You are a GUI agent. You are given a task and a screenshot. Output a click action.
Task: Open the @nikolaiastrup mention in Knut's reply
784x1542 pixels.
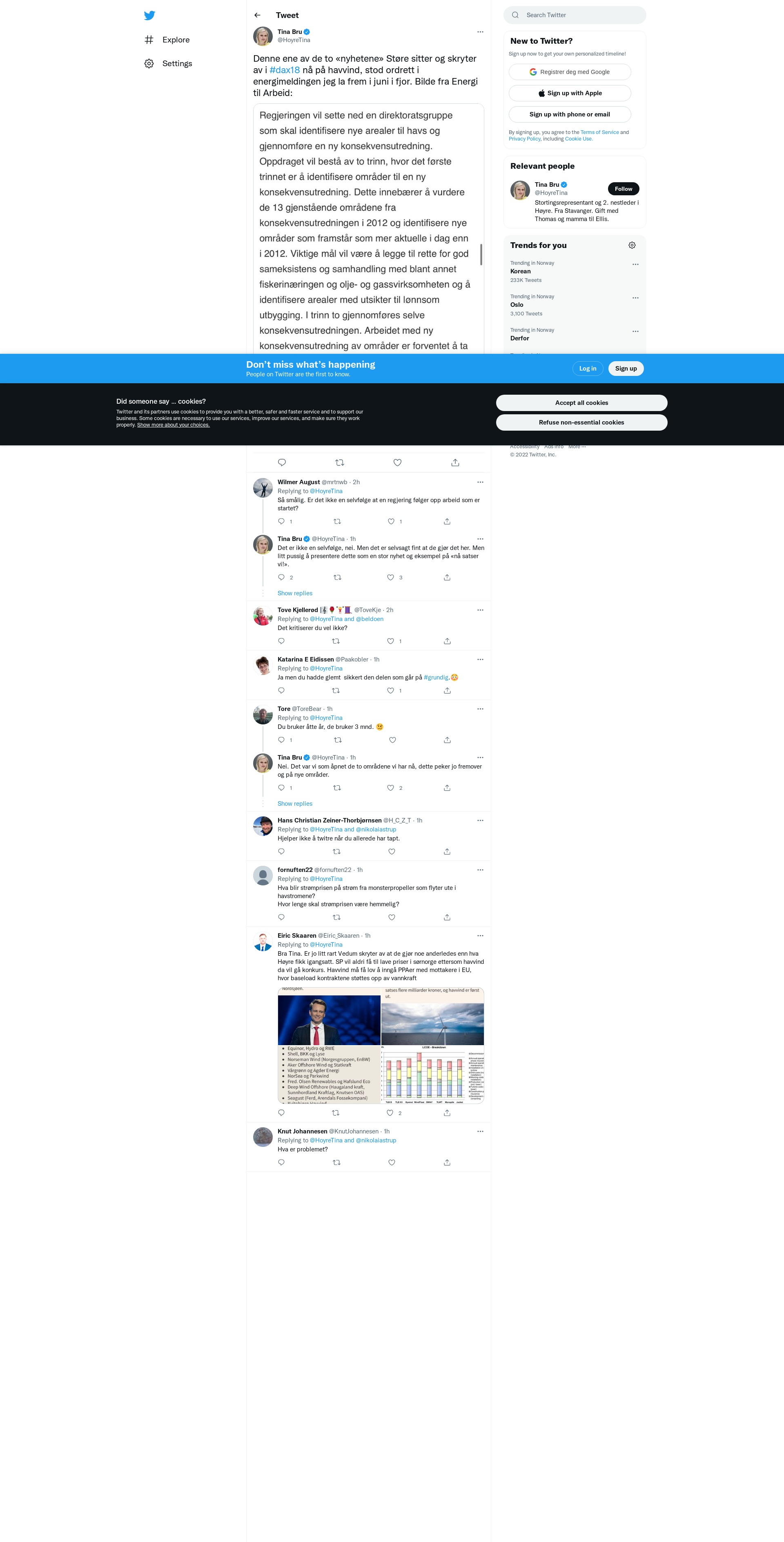tap(376, 1140)
